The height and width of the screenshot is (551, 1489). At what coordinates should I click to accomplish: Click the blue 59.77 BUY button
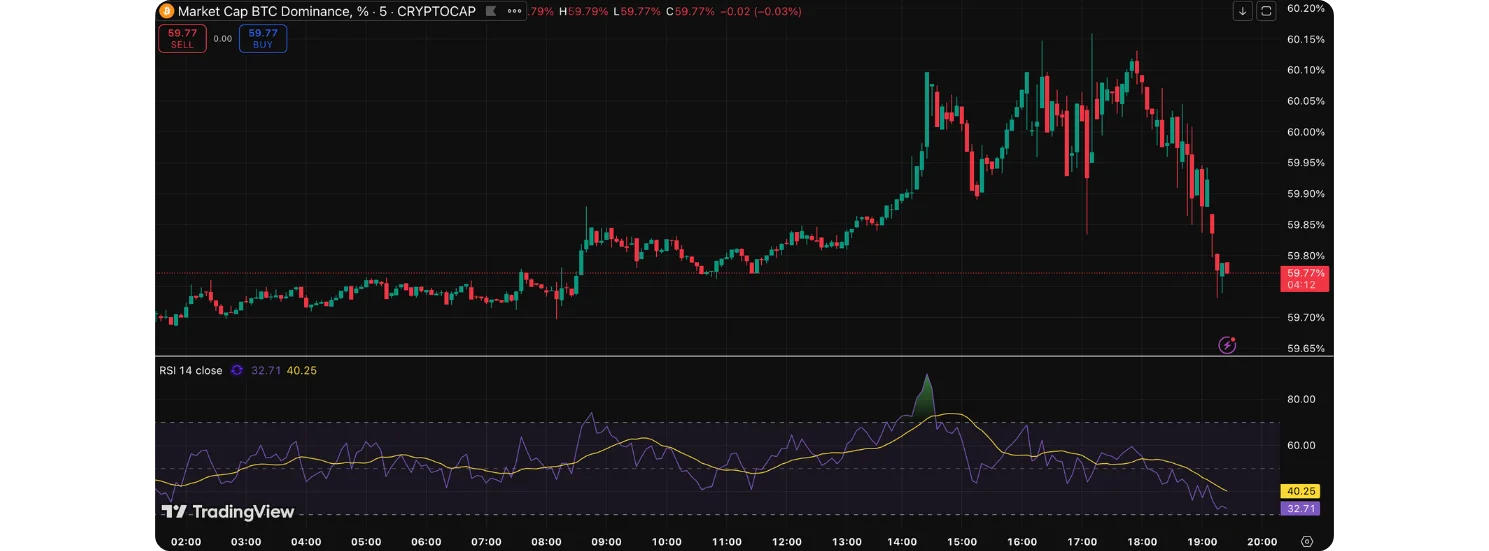click(x=263, y=38)
